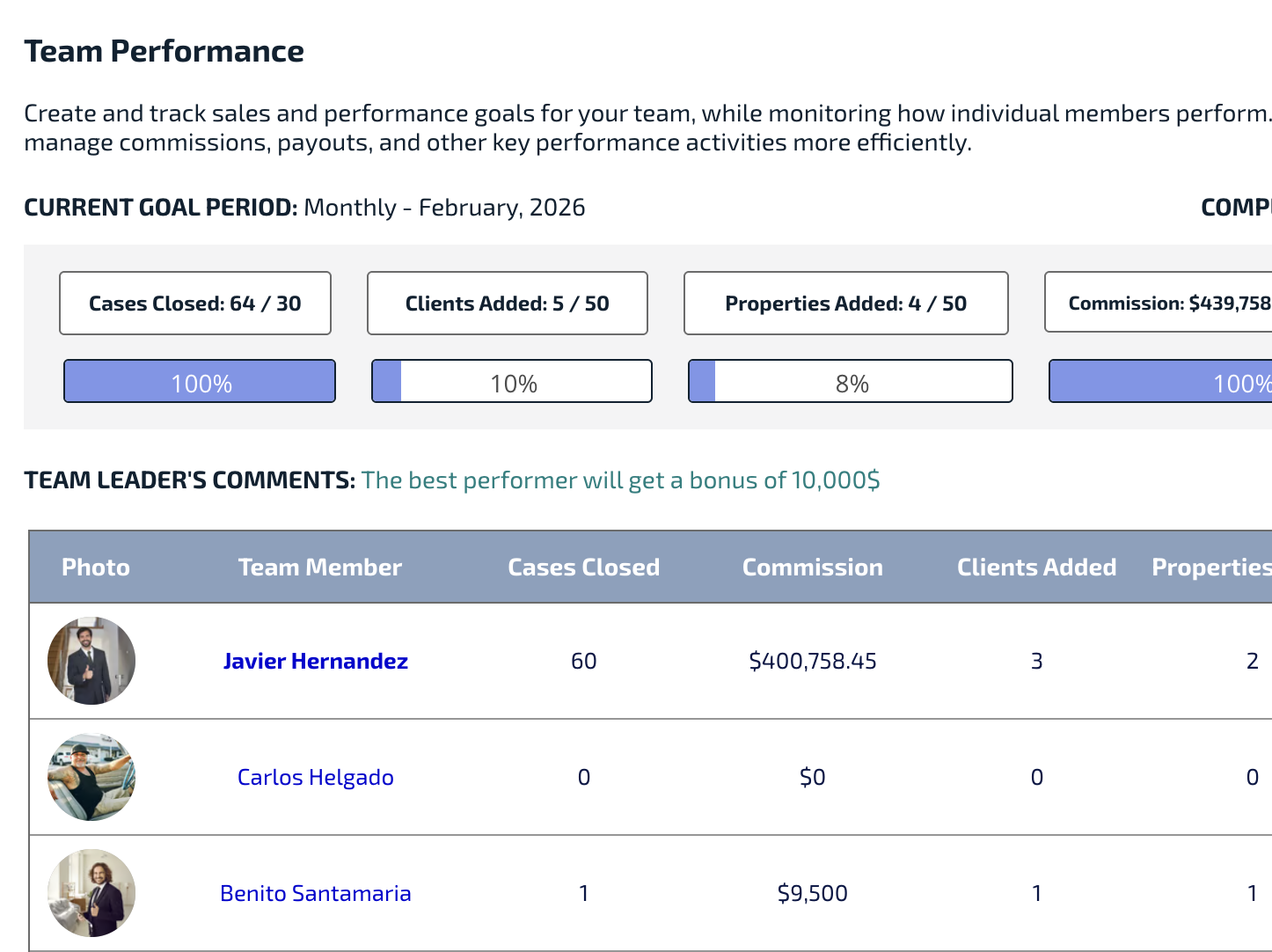Screen dimensions: 1272x952
Task: Click the Cases Closed 64 / 30 box
Action: pyautogui.click(x=195, y=304)
